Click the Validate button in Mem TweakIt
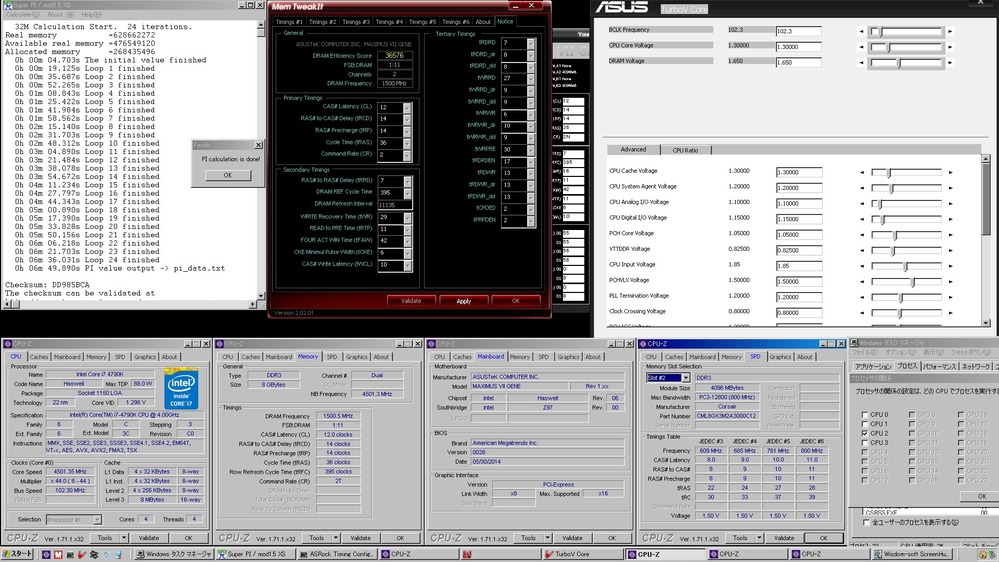999x562 pixels. click(411, 301)
